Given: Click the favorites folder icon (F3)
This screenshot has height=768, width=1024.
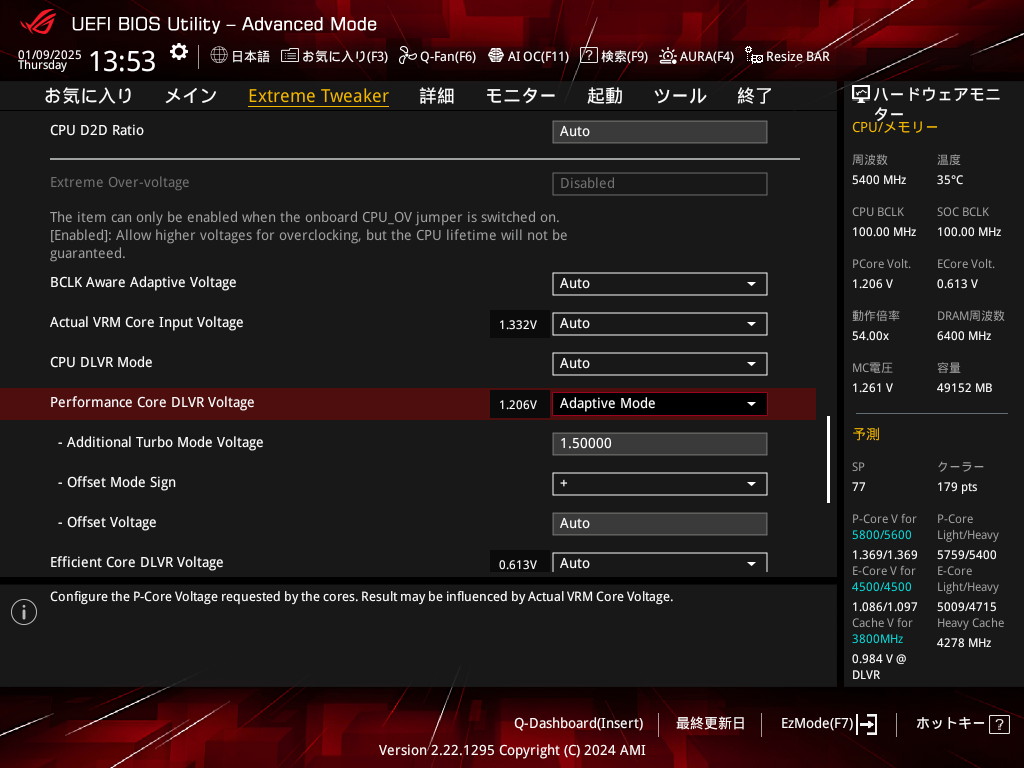Looking at the screenshot, I should tap(290, 56).
